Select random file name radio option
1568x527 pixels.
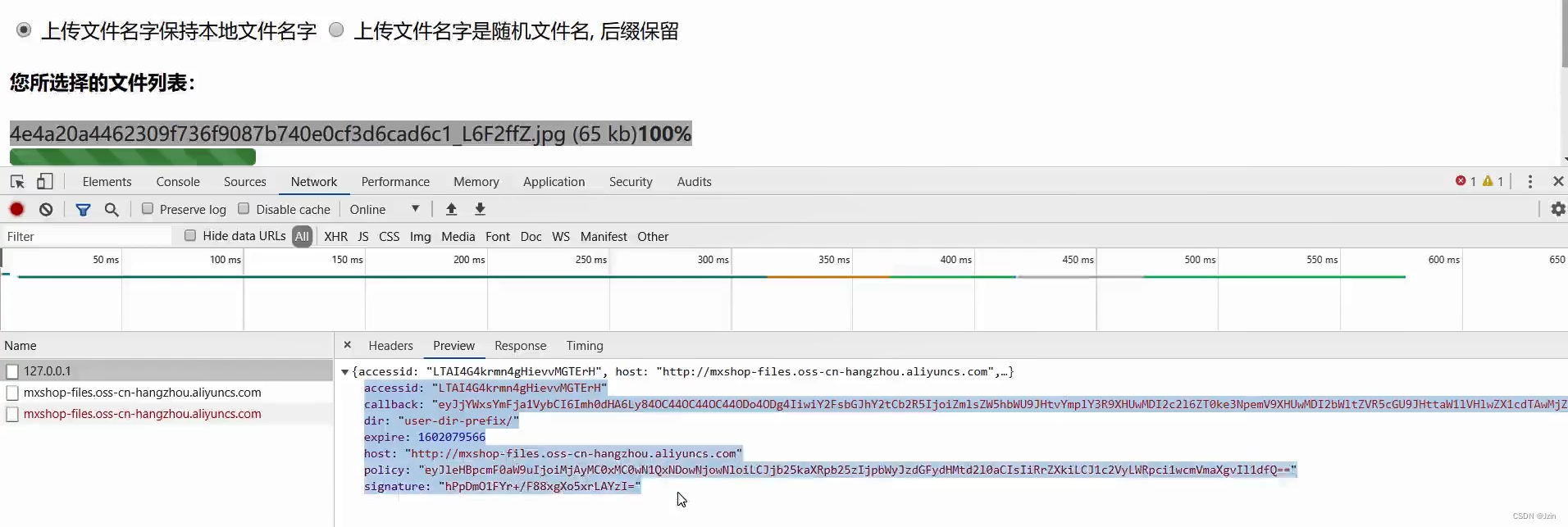click(336, 30)
